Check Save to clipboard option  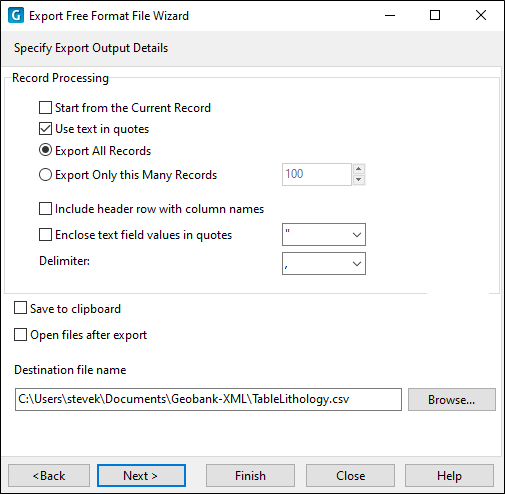pos(20,308)
